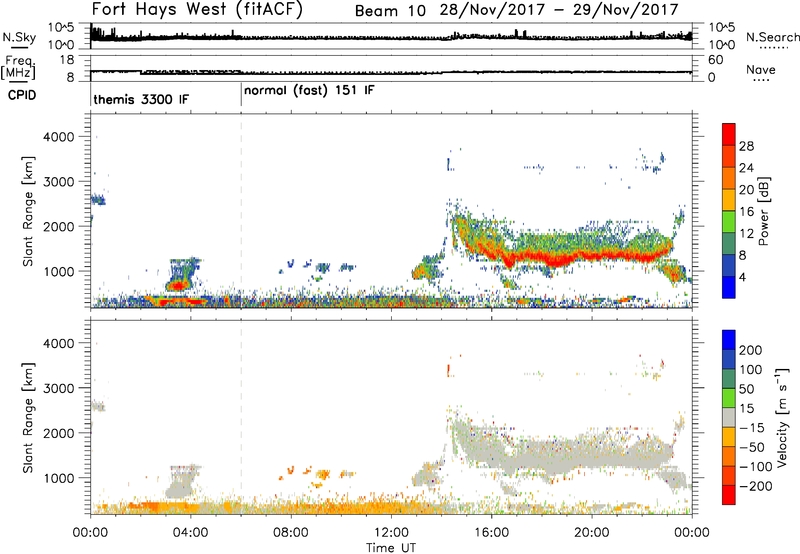Click the red-core echo patch near 03:30 in power panel

point(178,285)
